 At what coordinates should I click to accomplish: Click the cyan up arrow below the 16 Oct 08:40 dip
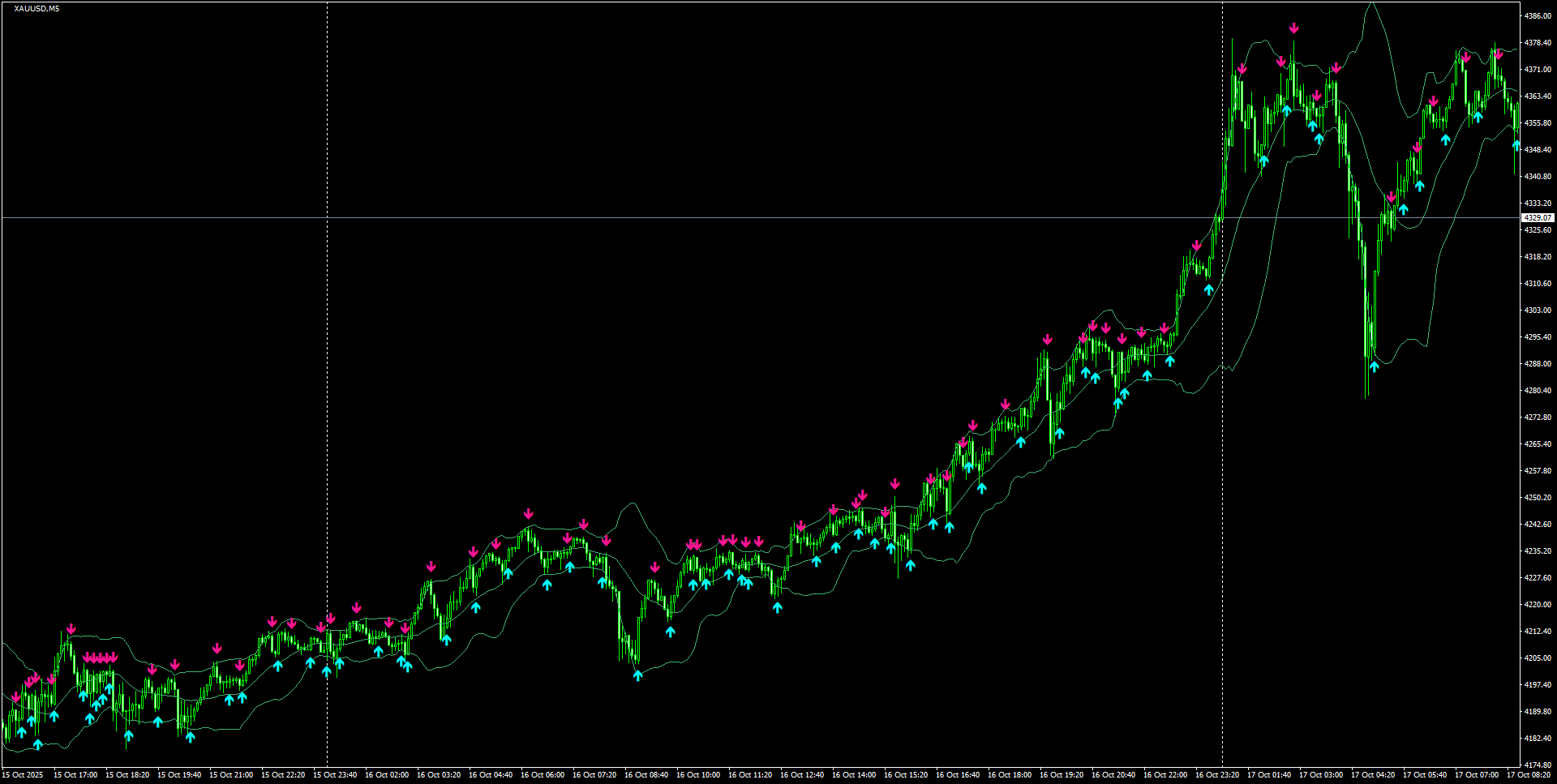[x=638, y=675]
